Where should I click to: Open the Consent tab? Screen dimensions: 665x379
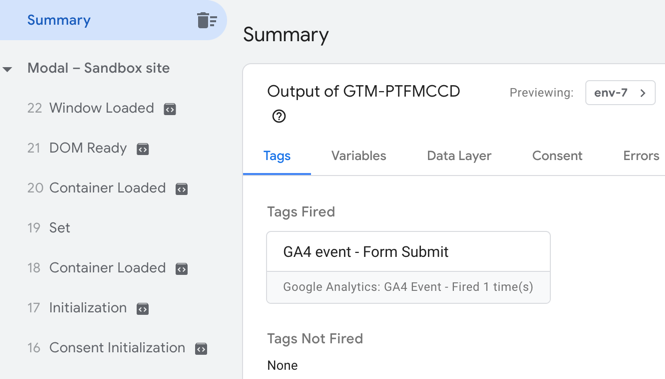pos(557,156)
